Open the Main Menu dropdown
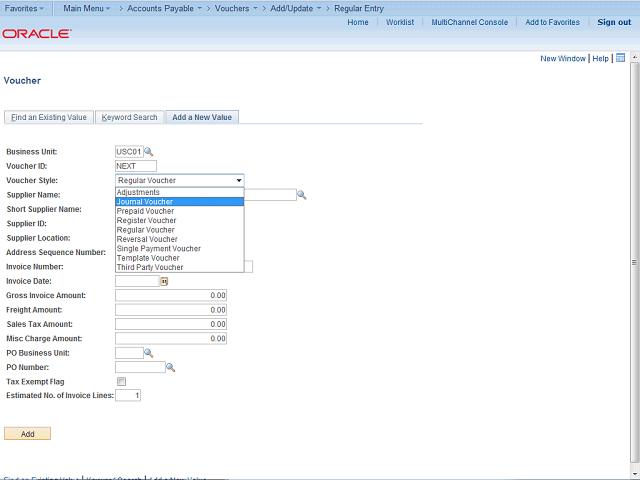Viewport: 640px width, 480px height. [x=87, y=8]
